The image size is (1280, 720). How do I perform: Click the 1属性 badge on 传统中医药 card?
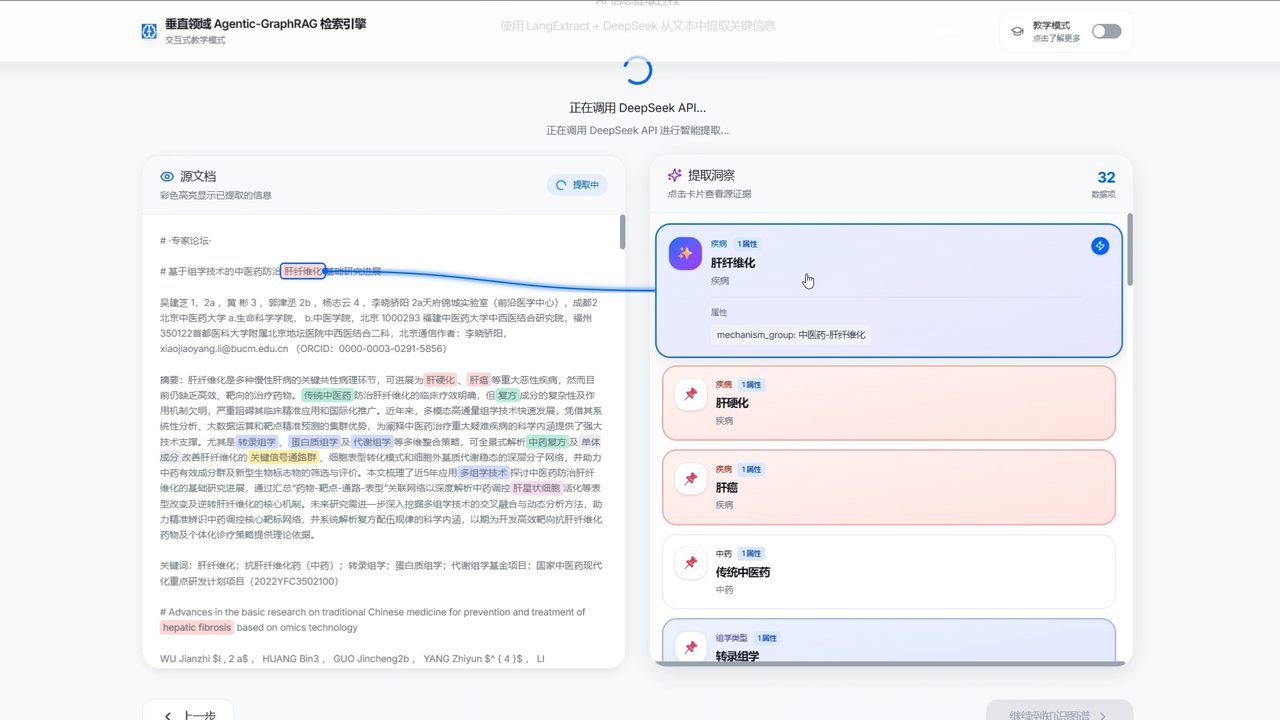click(x=752, y=554)
